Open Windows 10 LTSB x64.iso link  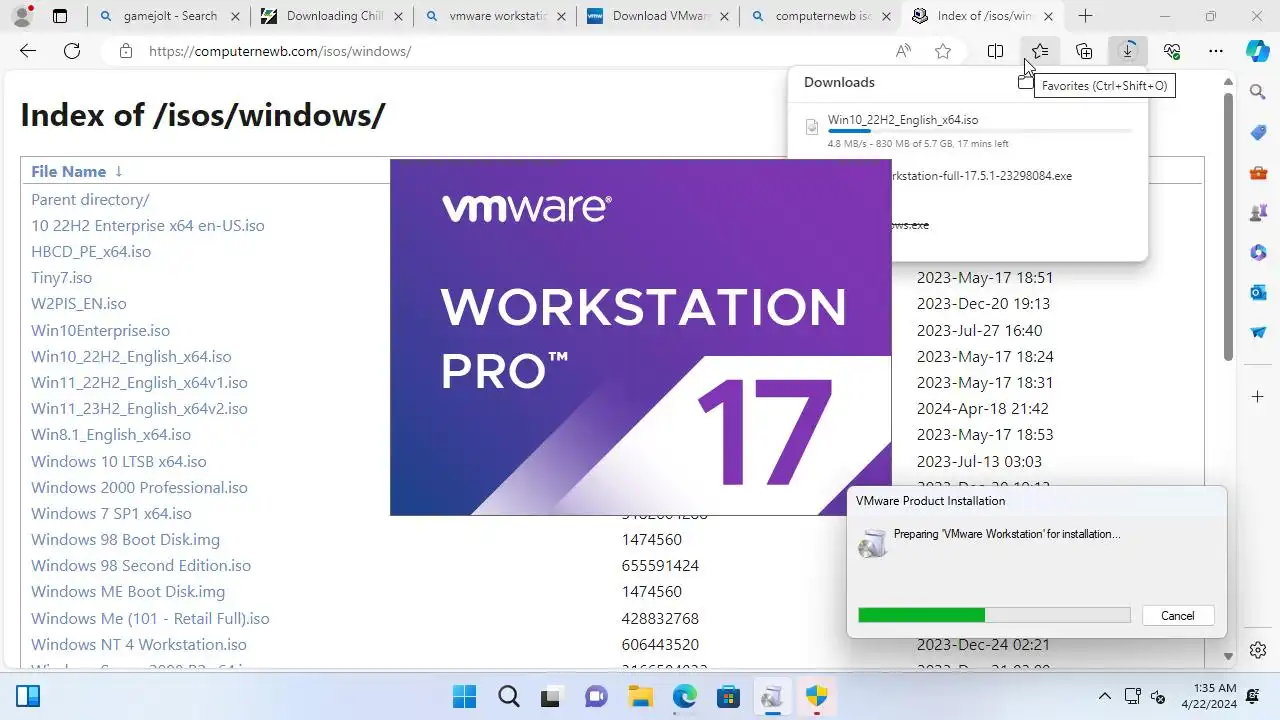pyautogui.click(x=119, y=461)
